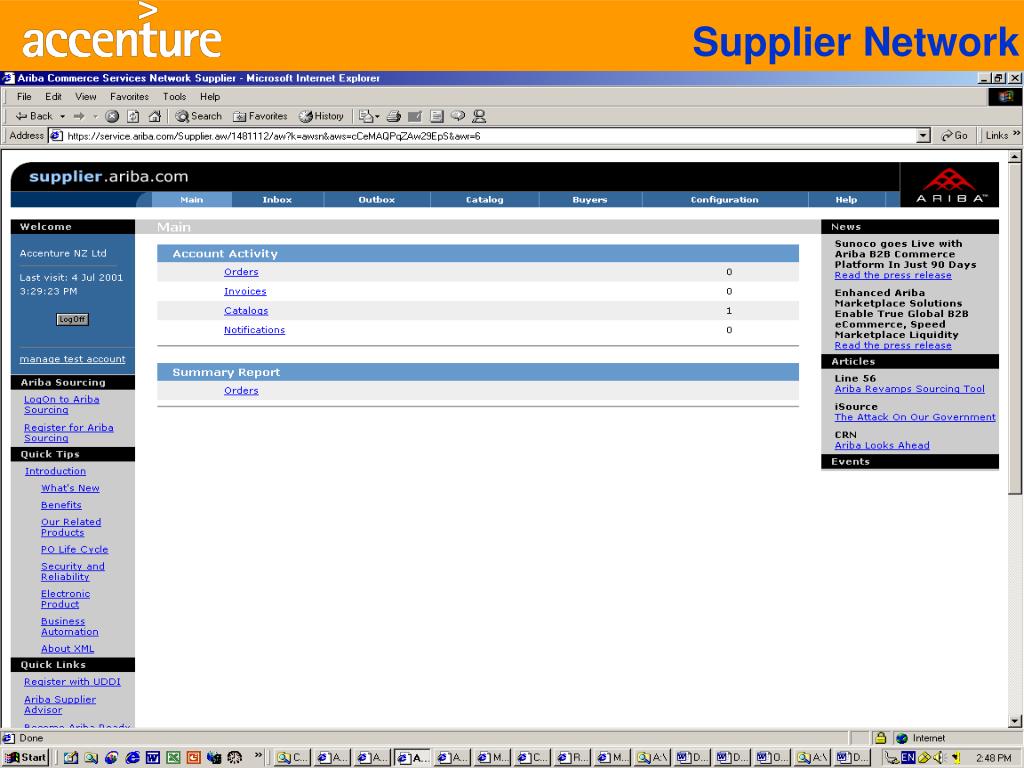Screen dimensions: 1024x768
Task: Click the Messenger person icon
Action: (x=479, y=116)
